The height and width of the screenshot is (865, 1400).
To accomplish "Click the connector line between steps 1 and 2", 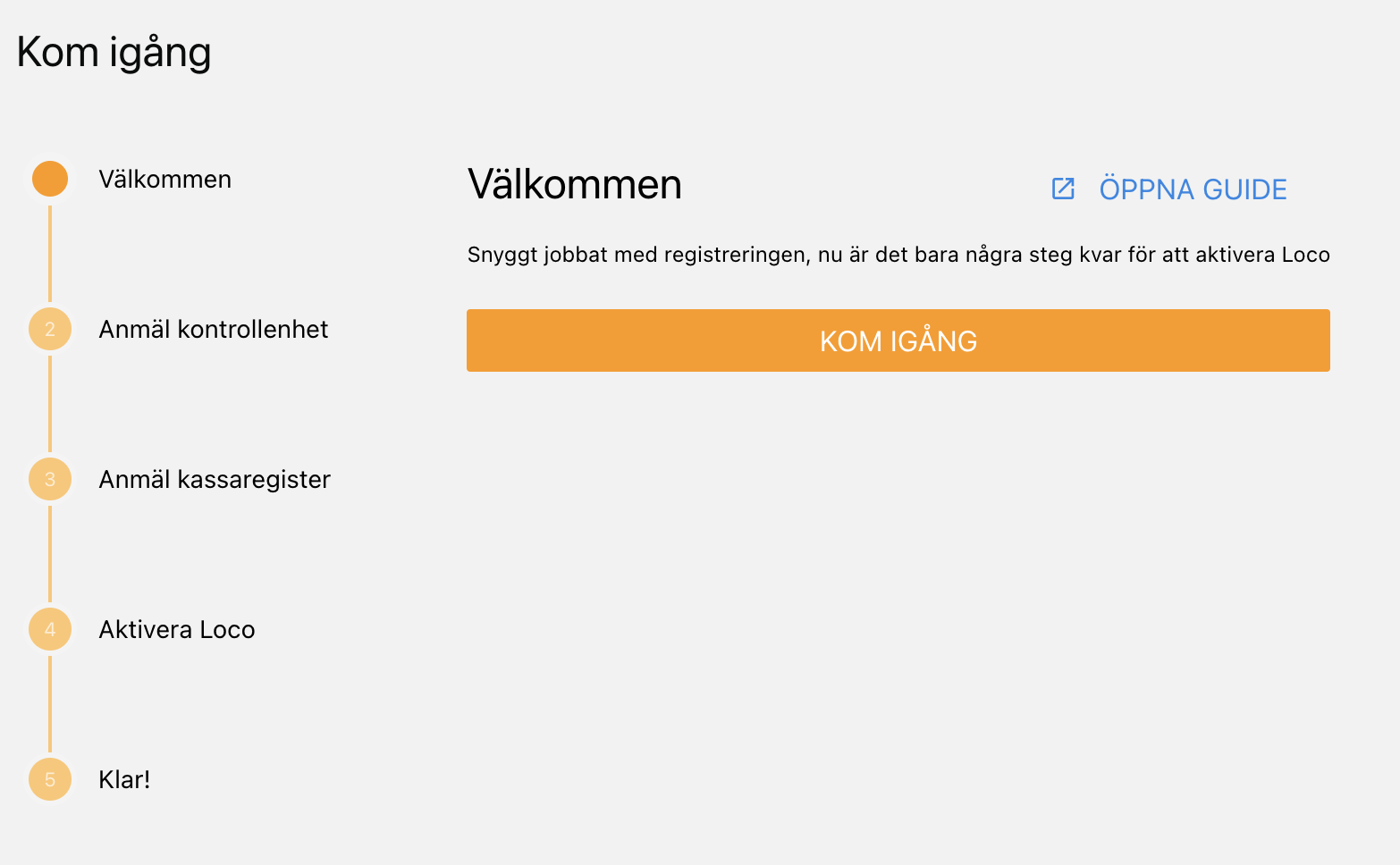I will [x=50, y=254].
